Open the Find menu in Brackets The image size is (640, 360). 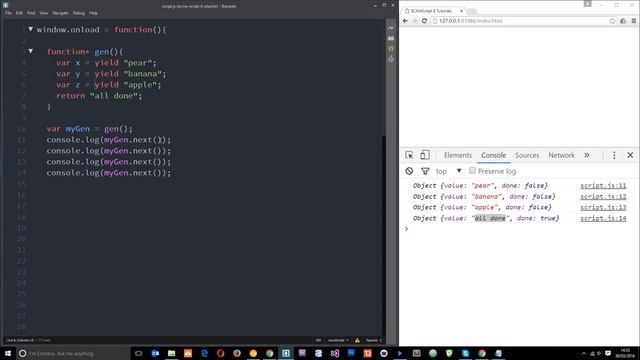[31, 13]
